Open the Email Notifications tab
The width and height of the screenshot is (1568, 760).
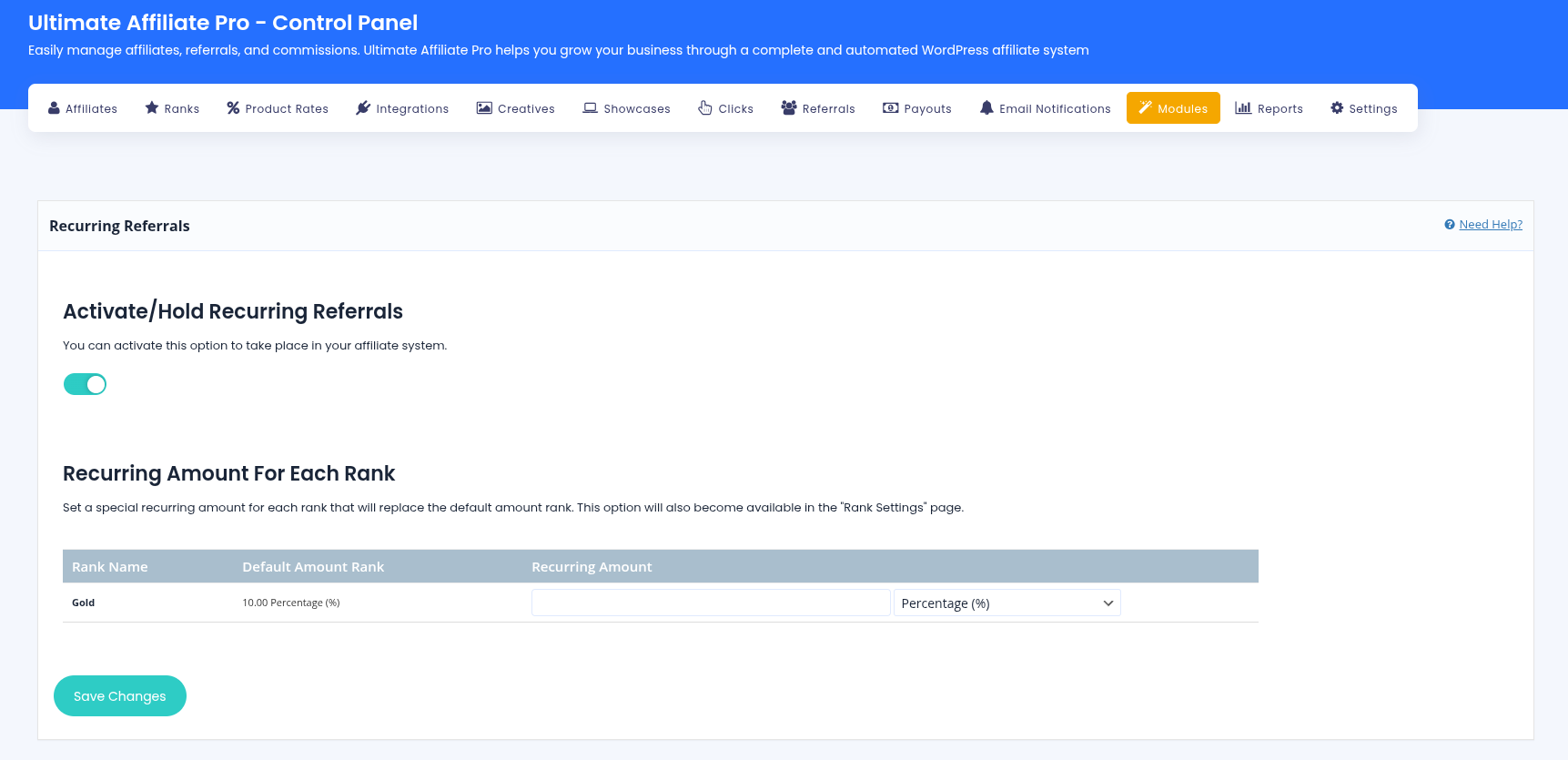click(1046, 108)
